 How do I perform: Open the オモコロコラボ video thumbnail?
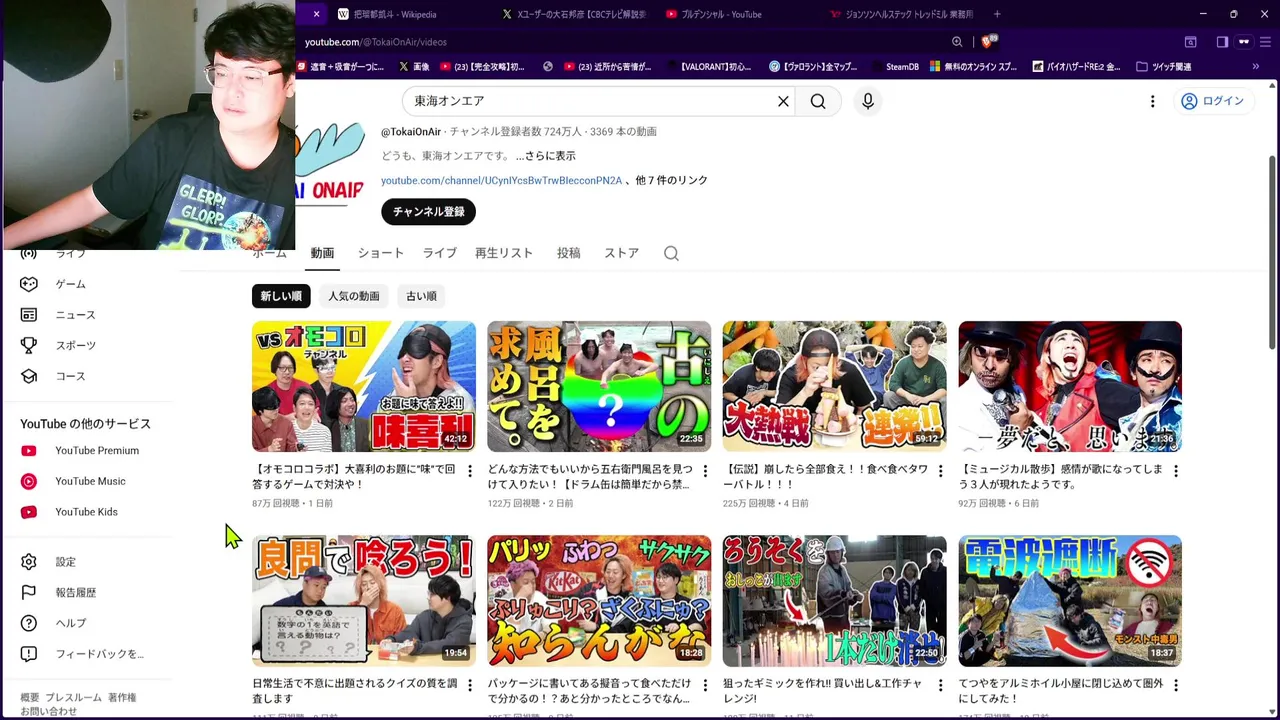click(x=364, y=386)
